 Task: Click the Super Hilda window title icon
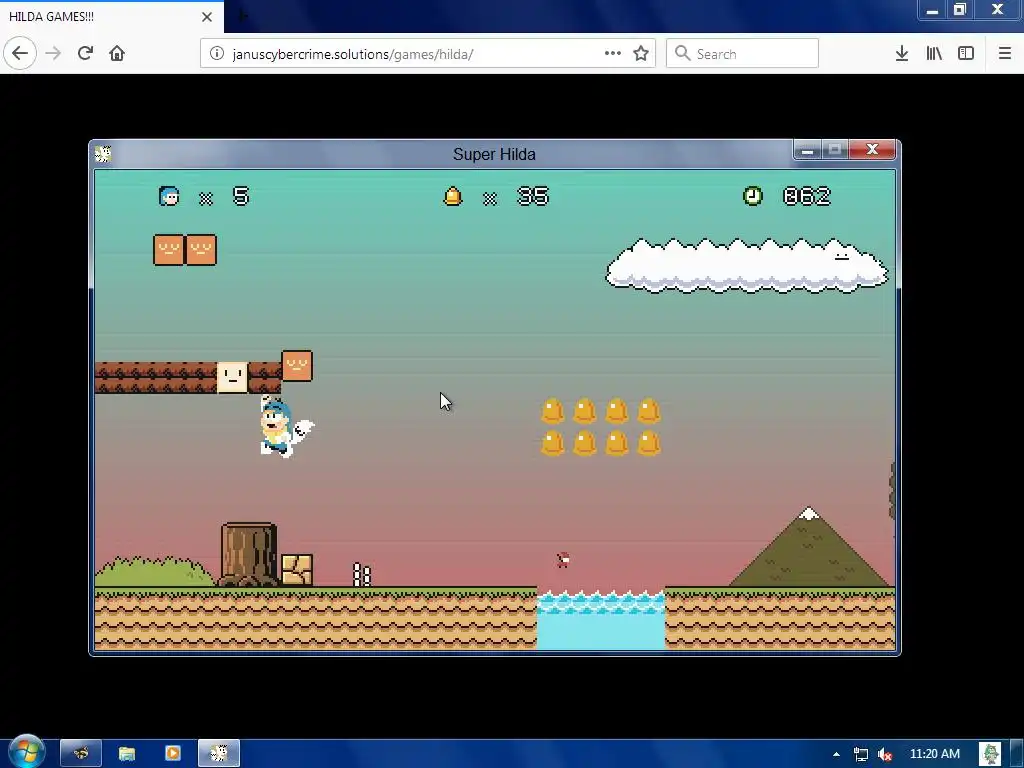click(103, 154)
